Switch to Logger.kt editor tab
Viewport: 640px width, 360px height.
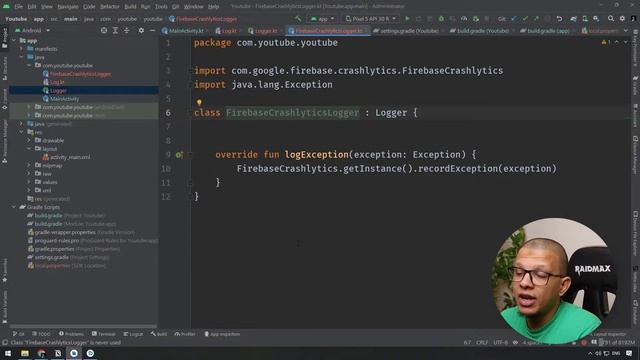(x=263, y=31)
